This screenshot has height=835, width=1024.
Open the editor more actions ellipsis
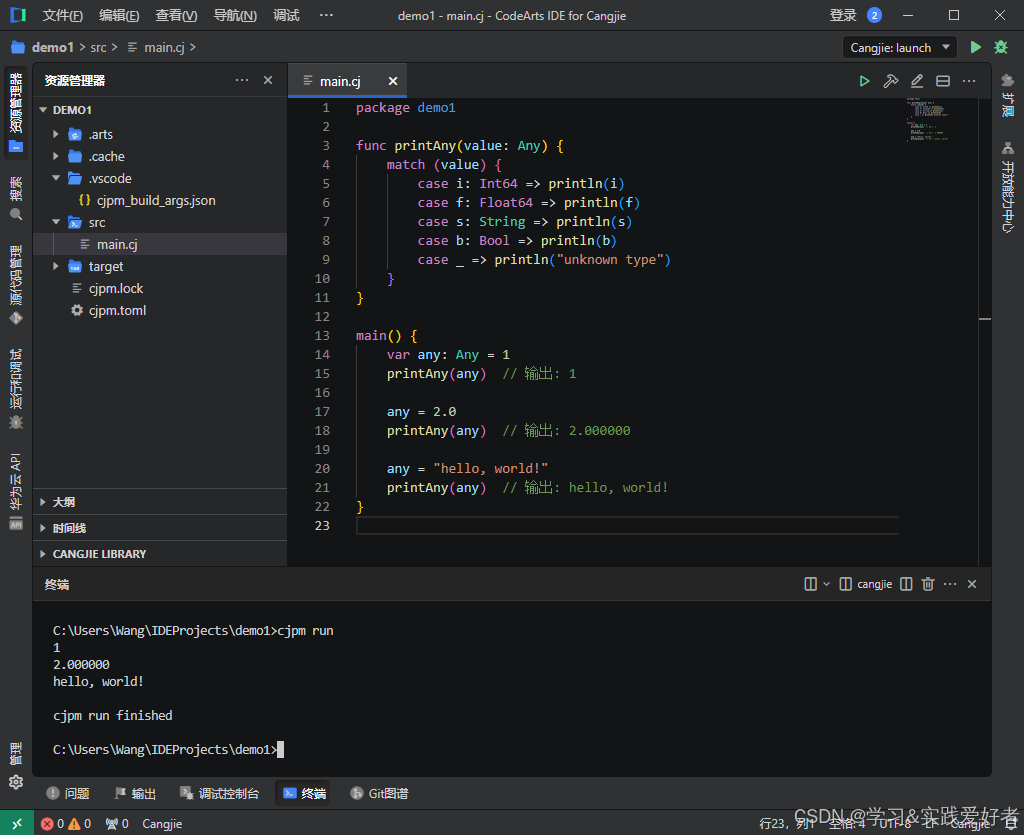pos(969,81)
